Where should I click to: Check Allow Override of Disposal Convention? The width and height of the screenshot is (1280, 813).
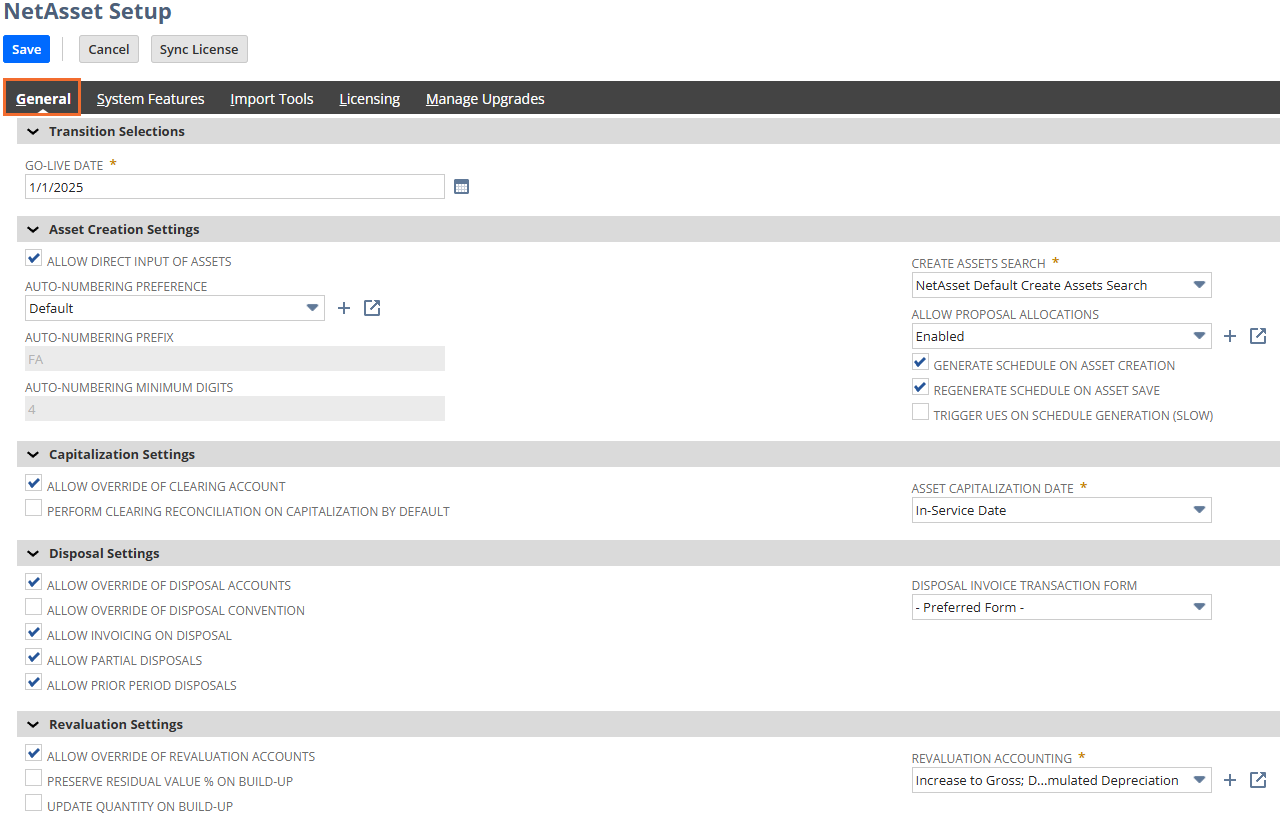(x=34, y=608)
